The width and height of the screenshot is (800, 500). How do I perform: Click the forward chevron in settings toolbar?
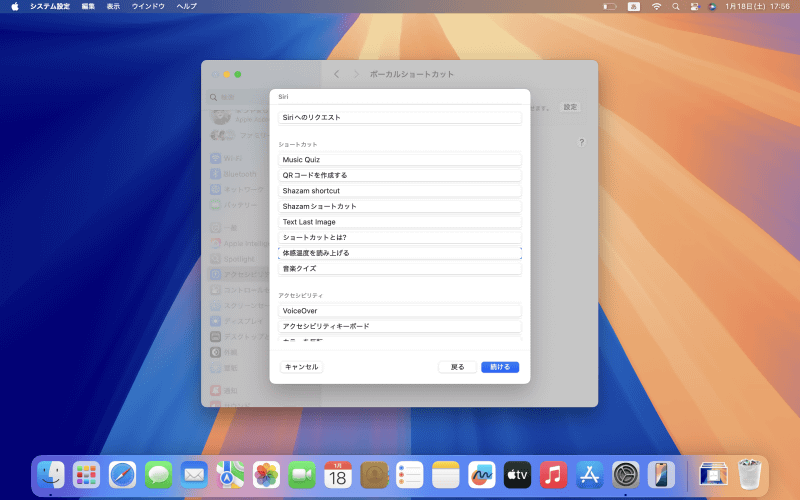click(x=356, y=74)
